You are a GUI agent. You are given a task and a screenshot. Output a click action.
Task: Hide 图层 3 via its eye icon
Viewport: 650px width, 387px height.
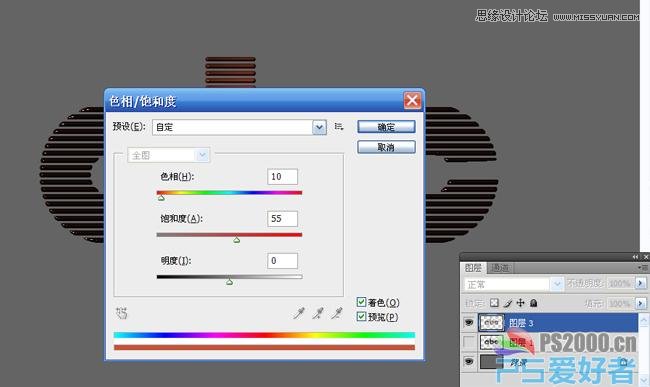click(x=469, y=322)
